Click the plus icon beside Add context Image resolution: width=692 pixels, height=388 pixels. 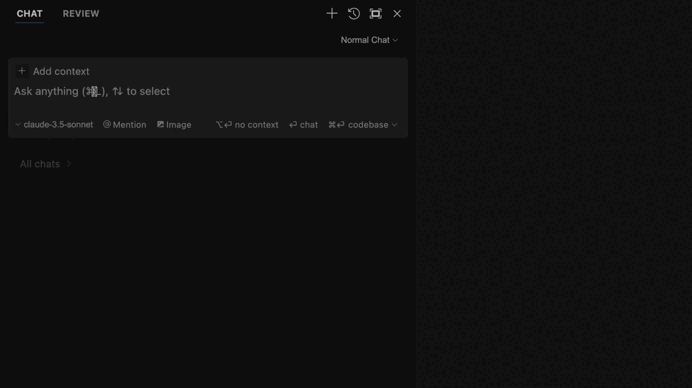pyautogui.click(x=22, y=71)
